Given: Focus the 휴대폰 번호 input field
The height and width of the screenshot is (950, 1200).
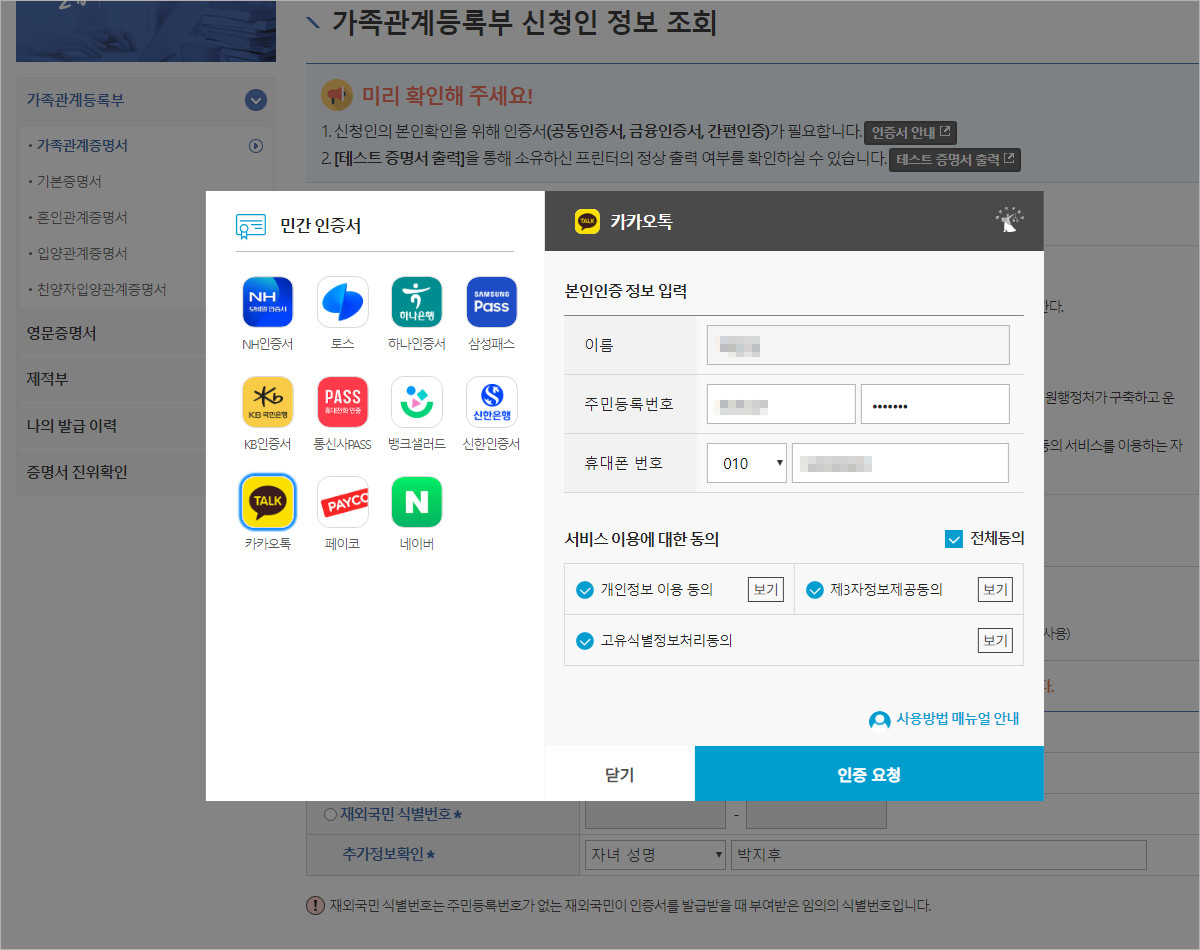Looking at the screenshot, I should point(900,463).
